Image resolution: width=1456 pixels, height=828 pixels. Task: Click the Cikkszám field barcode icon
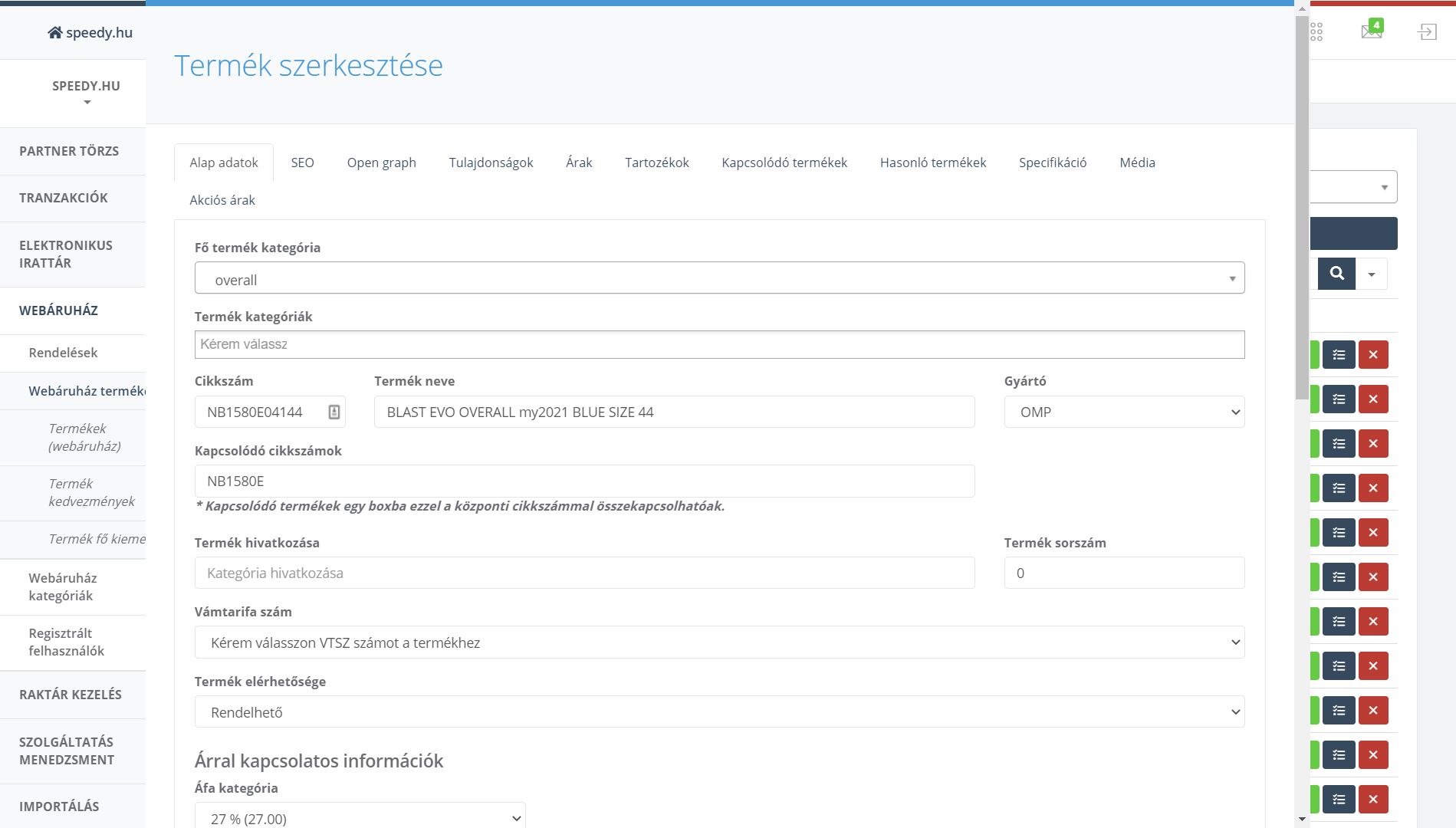[x=334, y=412]
